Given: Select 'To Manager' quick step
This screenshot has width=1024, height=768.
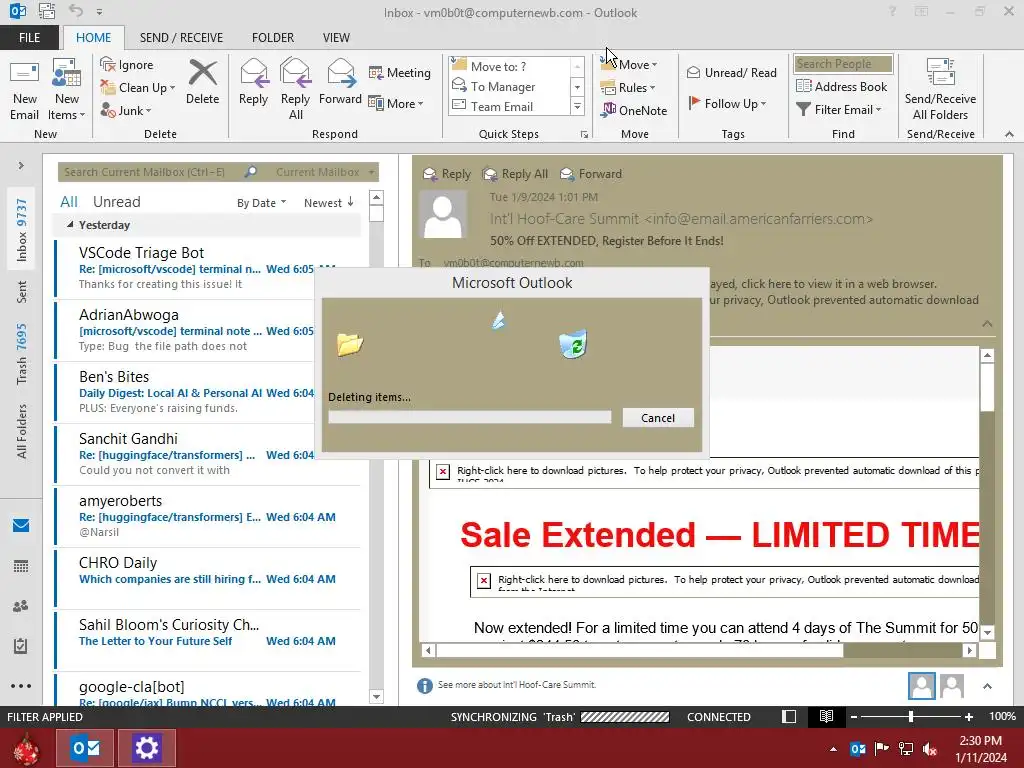Looking at the screenshot, I should (509, 86).
